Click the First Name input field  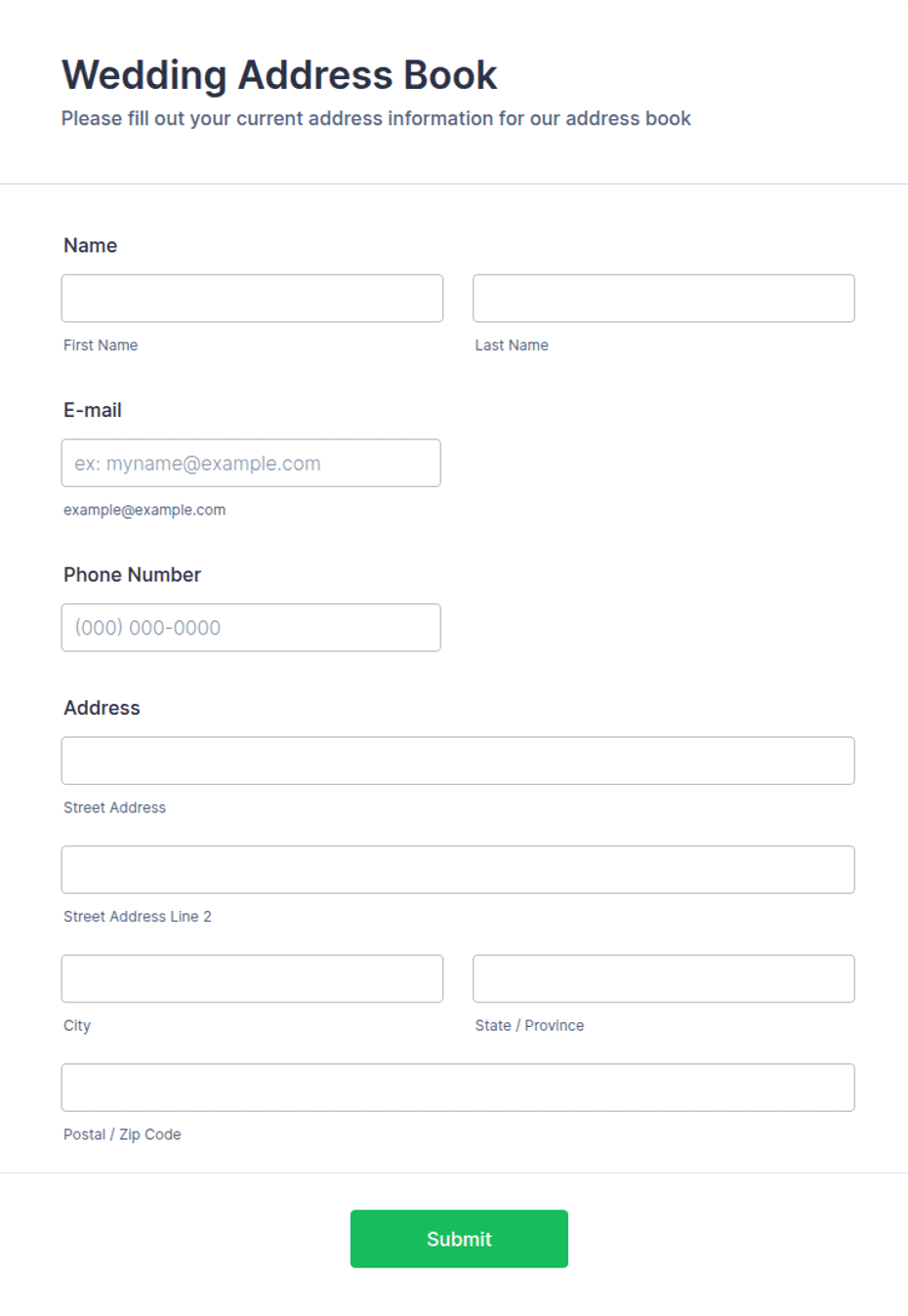(252, 298)
